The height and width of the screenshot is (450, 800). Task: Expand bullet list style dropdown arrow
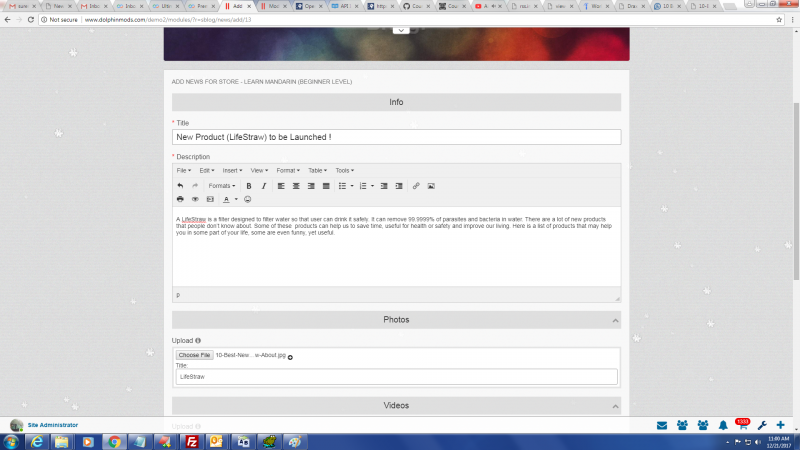(x=352, y=186)
